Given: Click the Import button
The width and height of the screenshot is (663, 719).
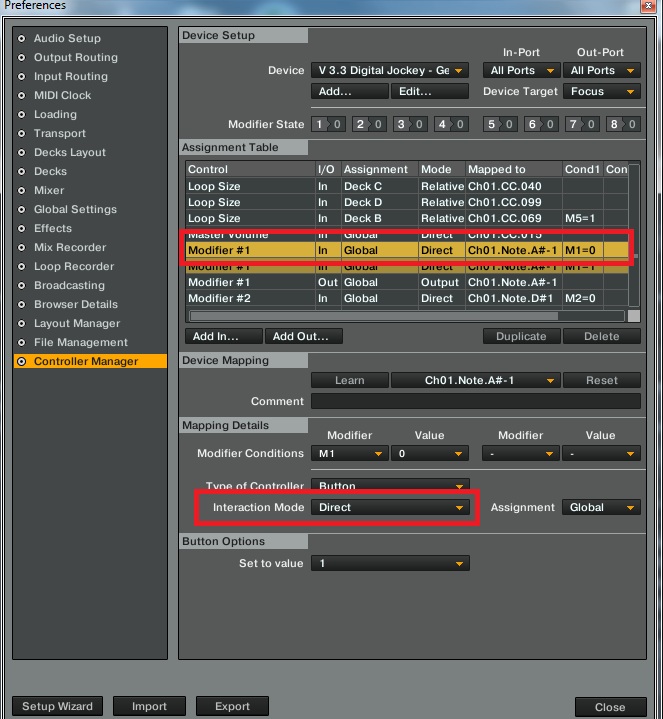Looking at the screenshot, I should [149, 706].
